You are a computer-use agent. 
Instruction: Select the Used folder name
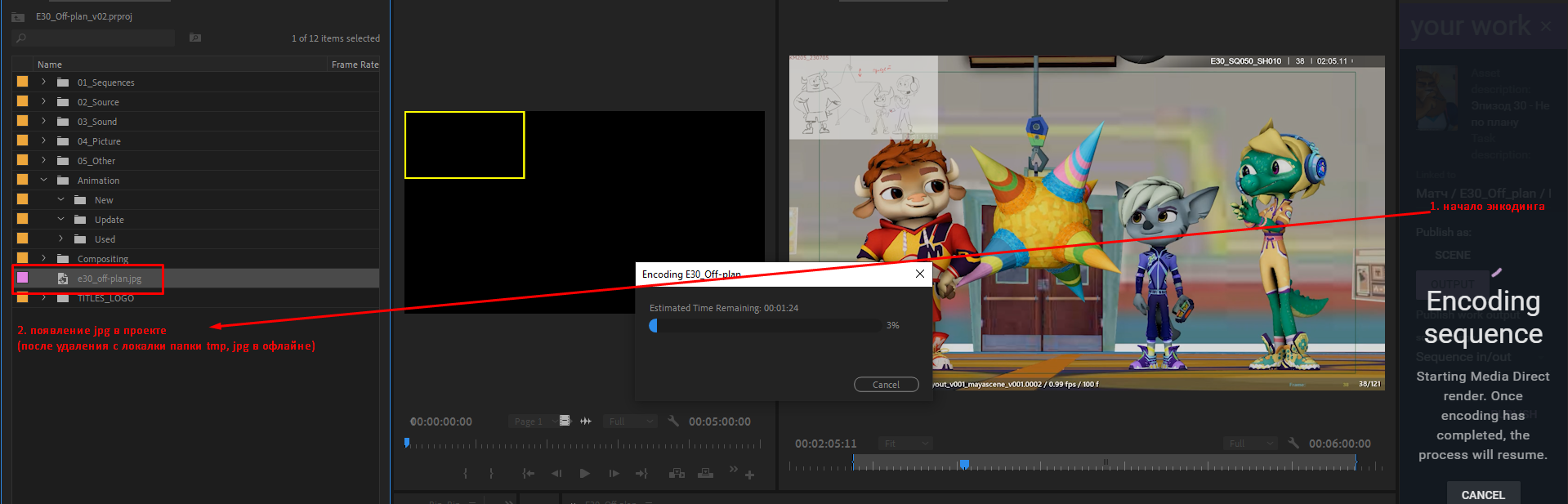(105, 239)
